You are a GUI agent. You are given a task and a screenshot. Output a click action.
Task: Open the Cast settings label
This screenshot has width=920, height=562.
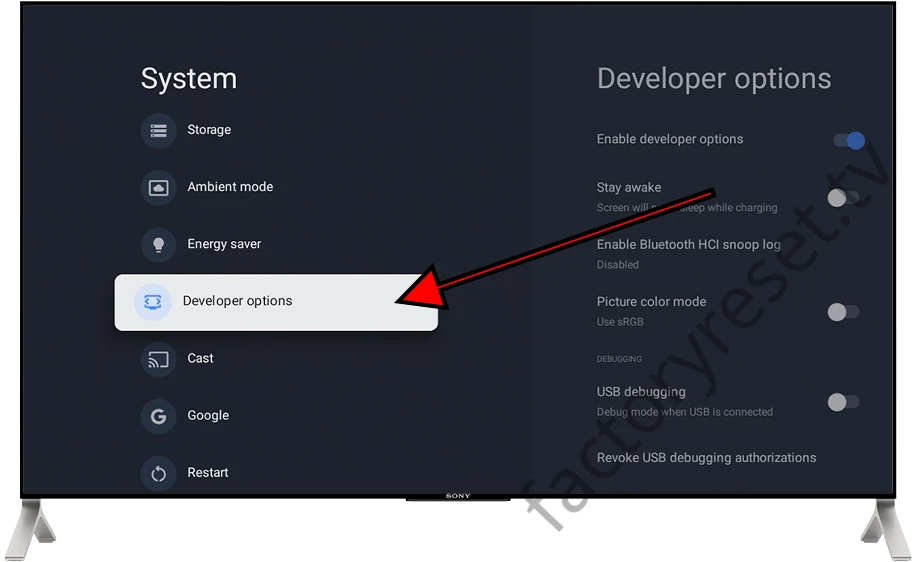[200, 359]
